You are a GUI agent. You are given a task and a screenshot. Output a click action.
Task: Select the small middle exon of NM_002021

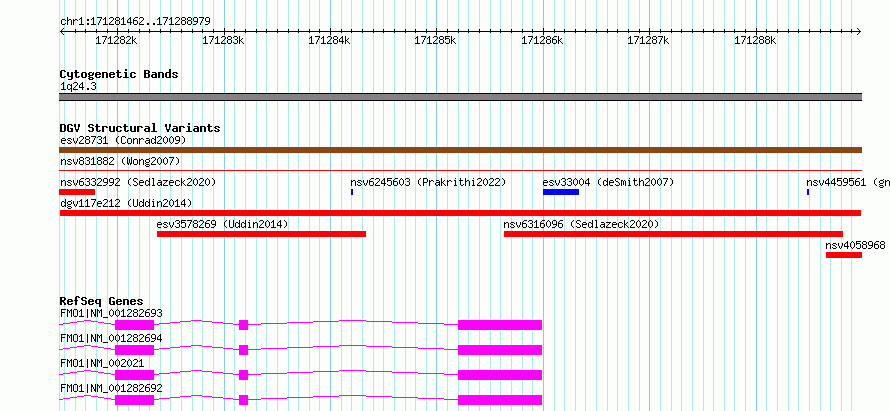[244, 375]
